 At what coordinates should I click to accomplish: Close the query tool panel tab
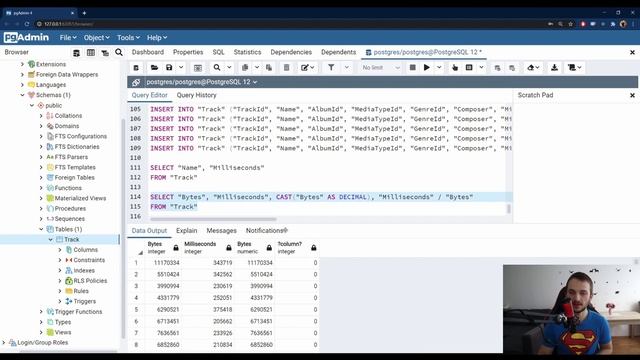[632, 52]
